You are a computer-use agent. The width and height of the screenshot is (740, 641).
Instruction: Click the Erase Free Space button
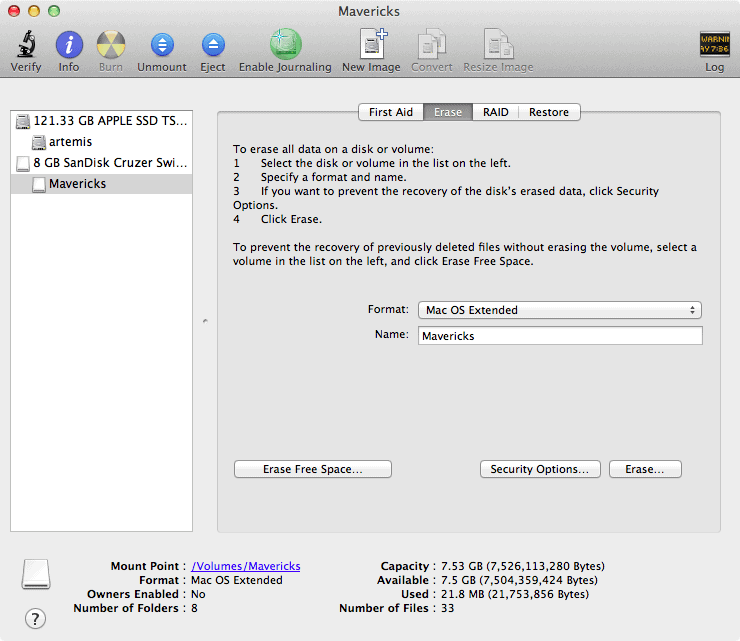(x=312, y=469)
